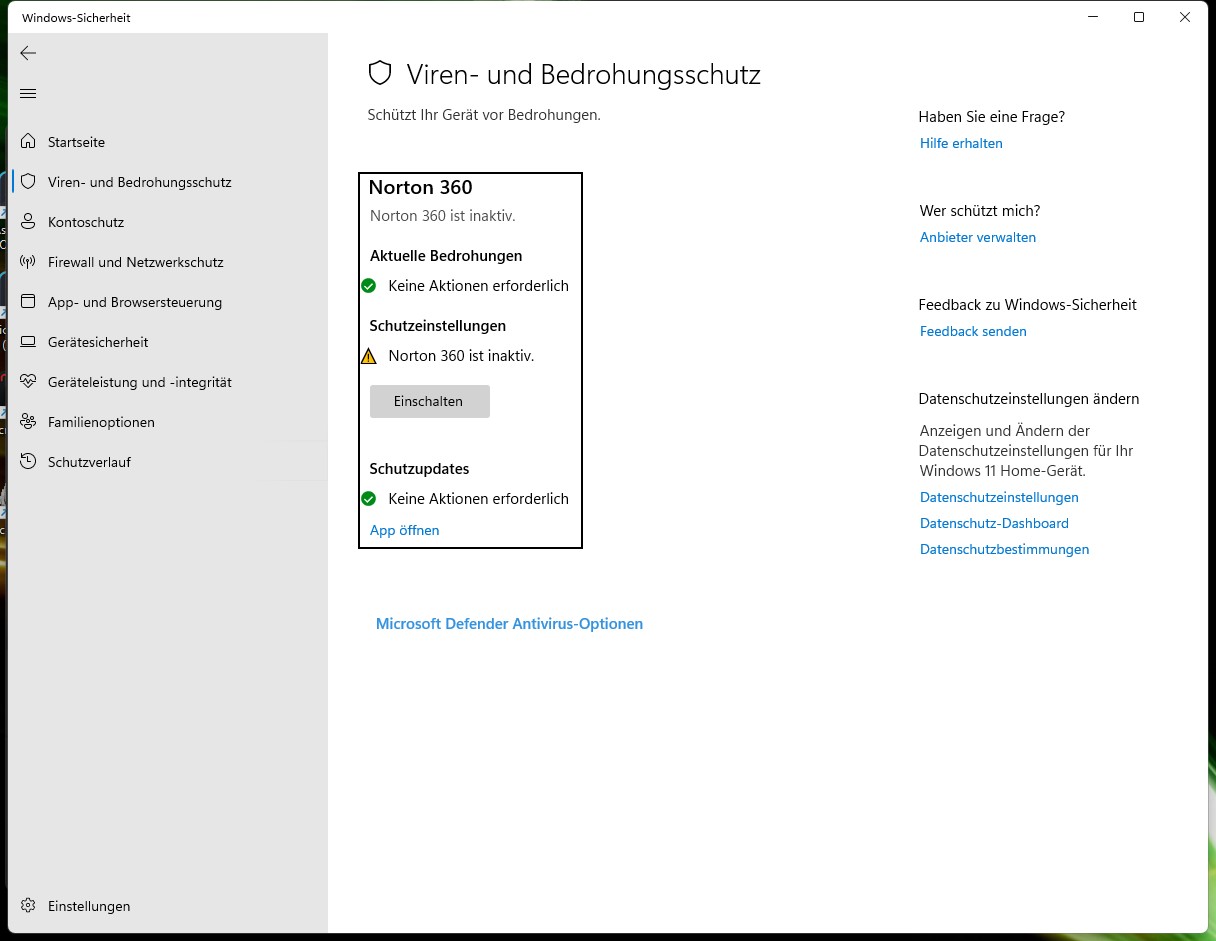
Task: Click the shield icon beside page title
Action: pyautogui.click(x=380, y=74)
